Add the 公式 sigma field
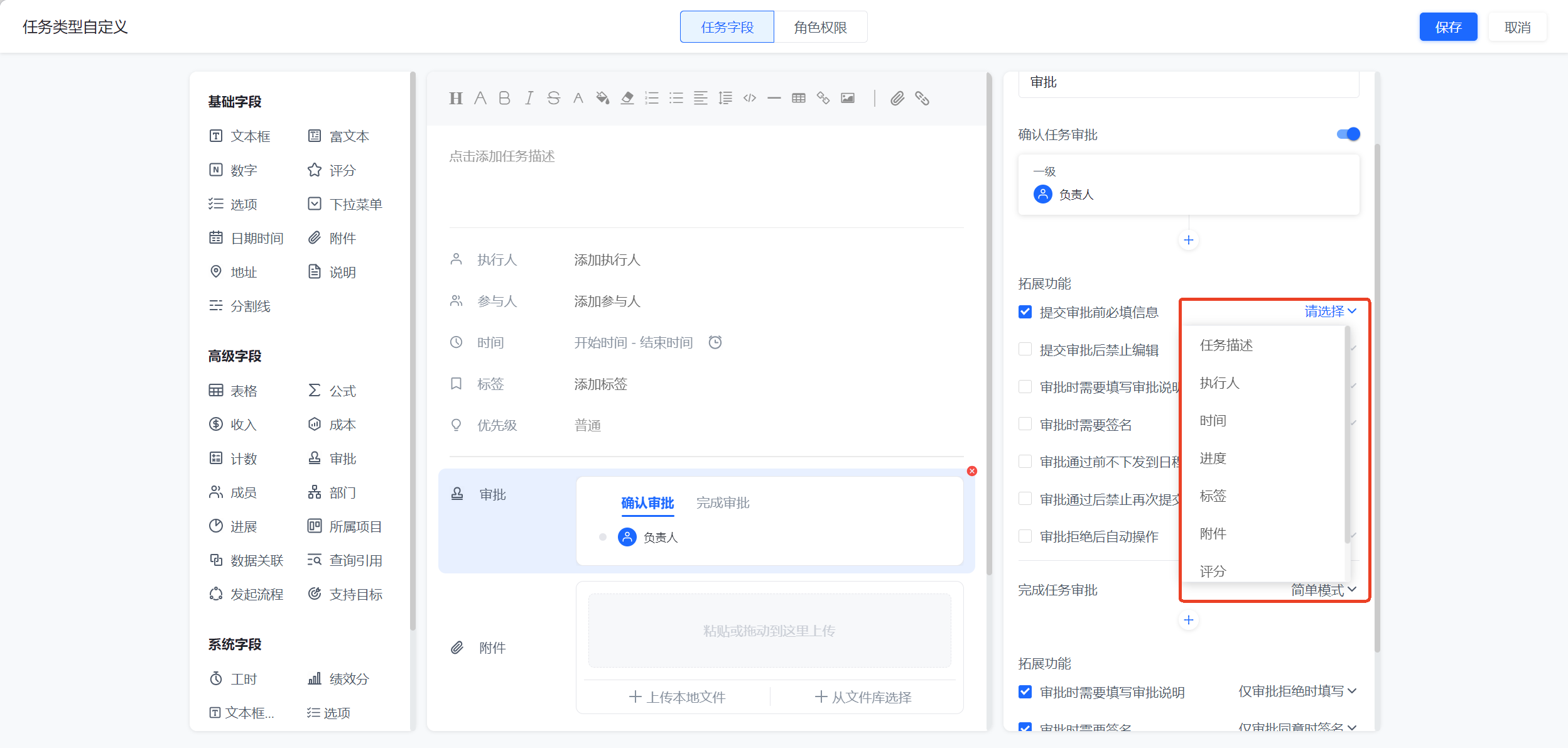This screenshot has width=1568, height=748. coord(332,391)
